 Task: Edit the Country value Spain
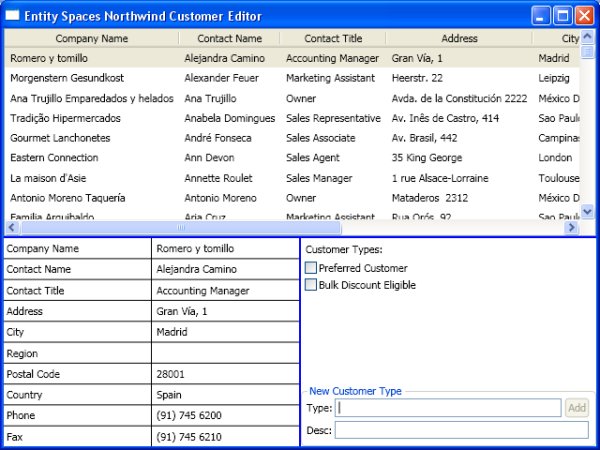click(x=225, y=395)
